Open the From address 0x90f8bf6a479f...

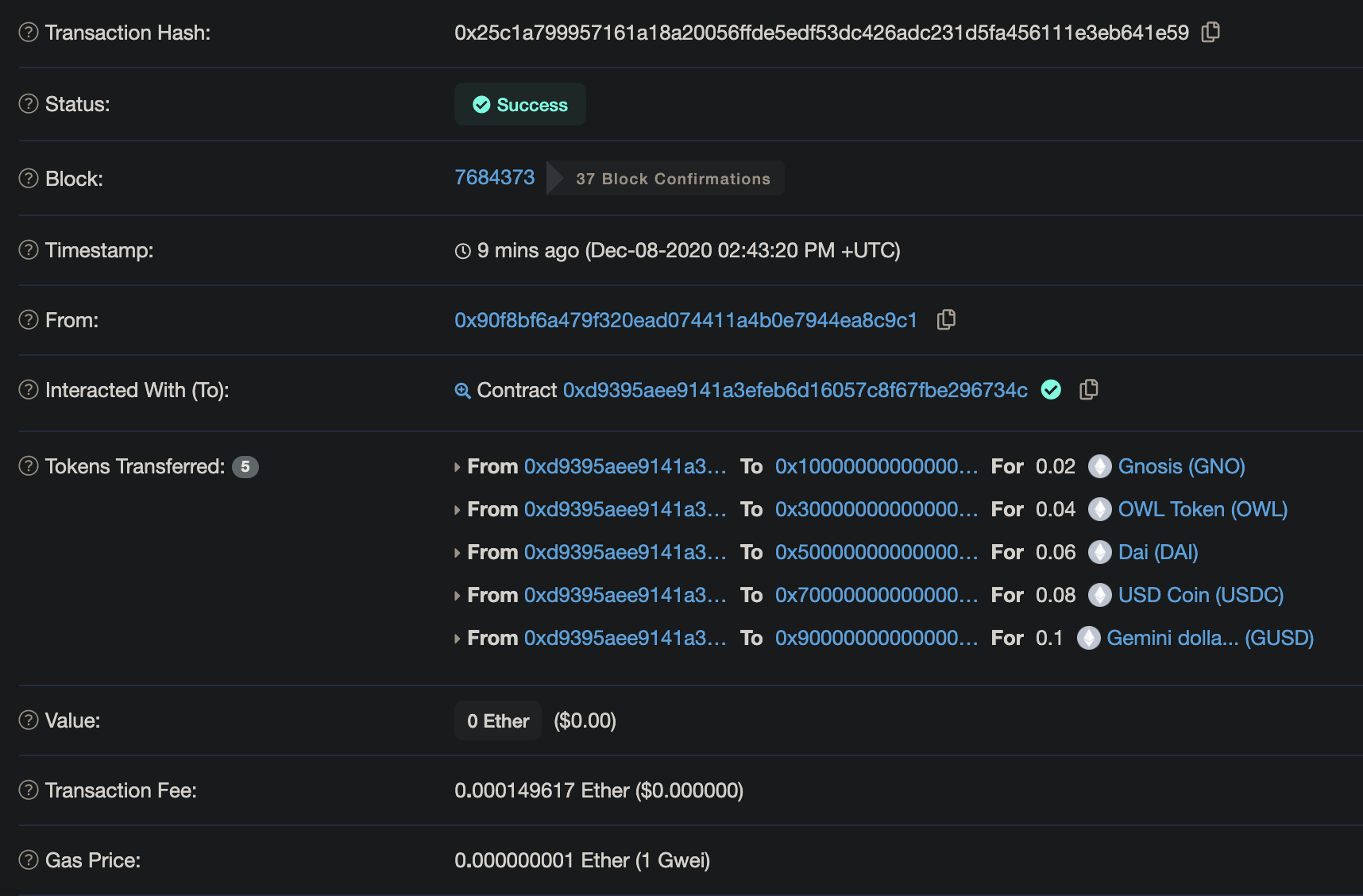pos(685,320)
